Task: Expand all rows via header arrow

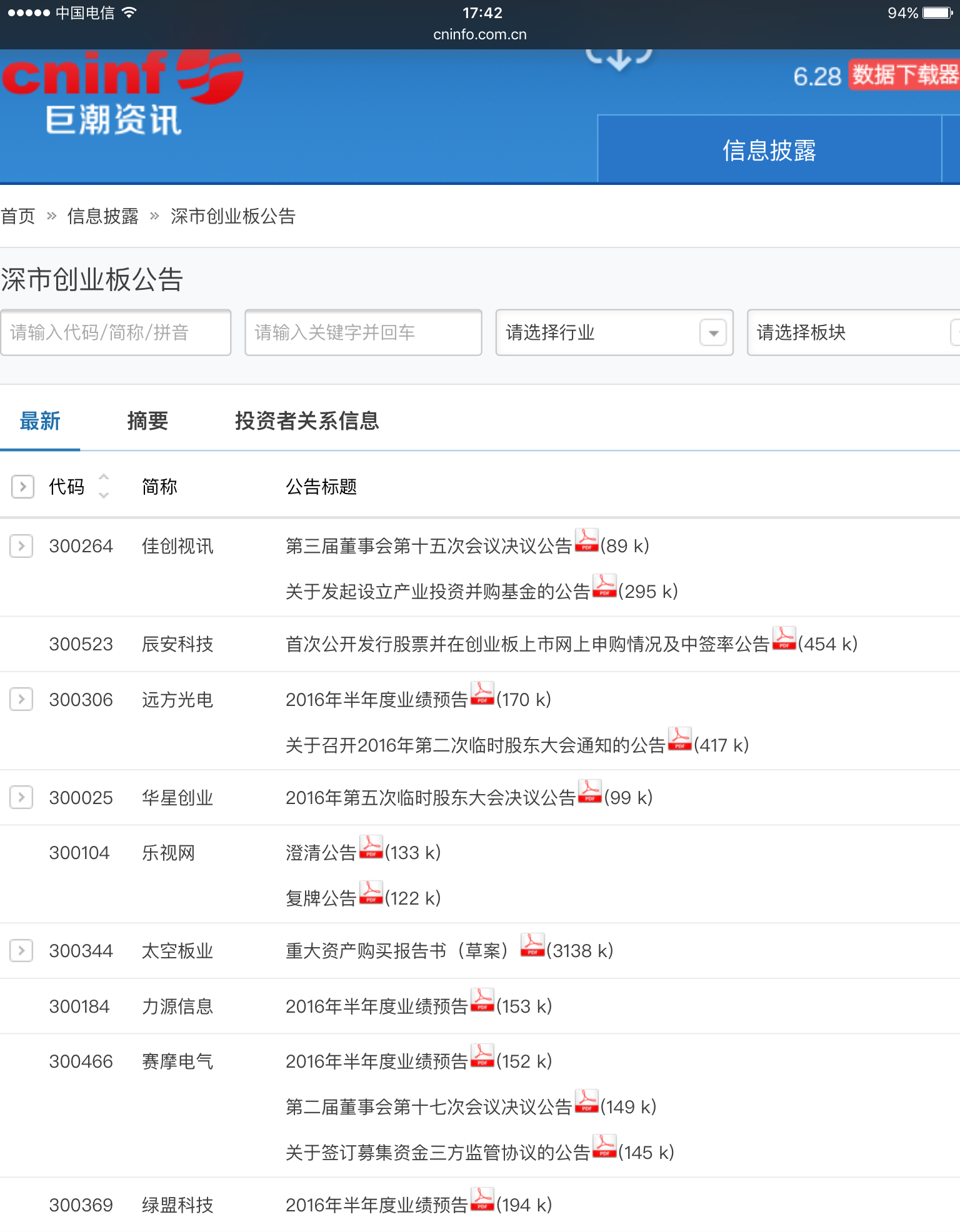Action: pos(22,486)
